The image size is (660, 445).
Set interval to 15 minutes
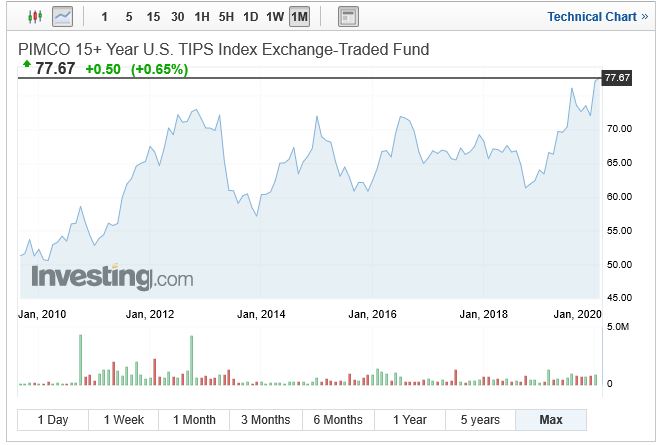click(x=153, y=17)
